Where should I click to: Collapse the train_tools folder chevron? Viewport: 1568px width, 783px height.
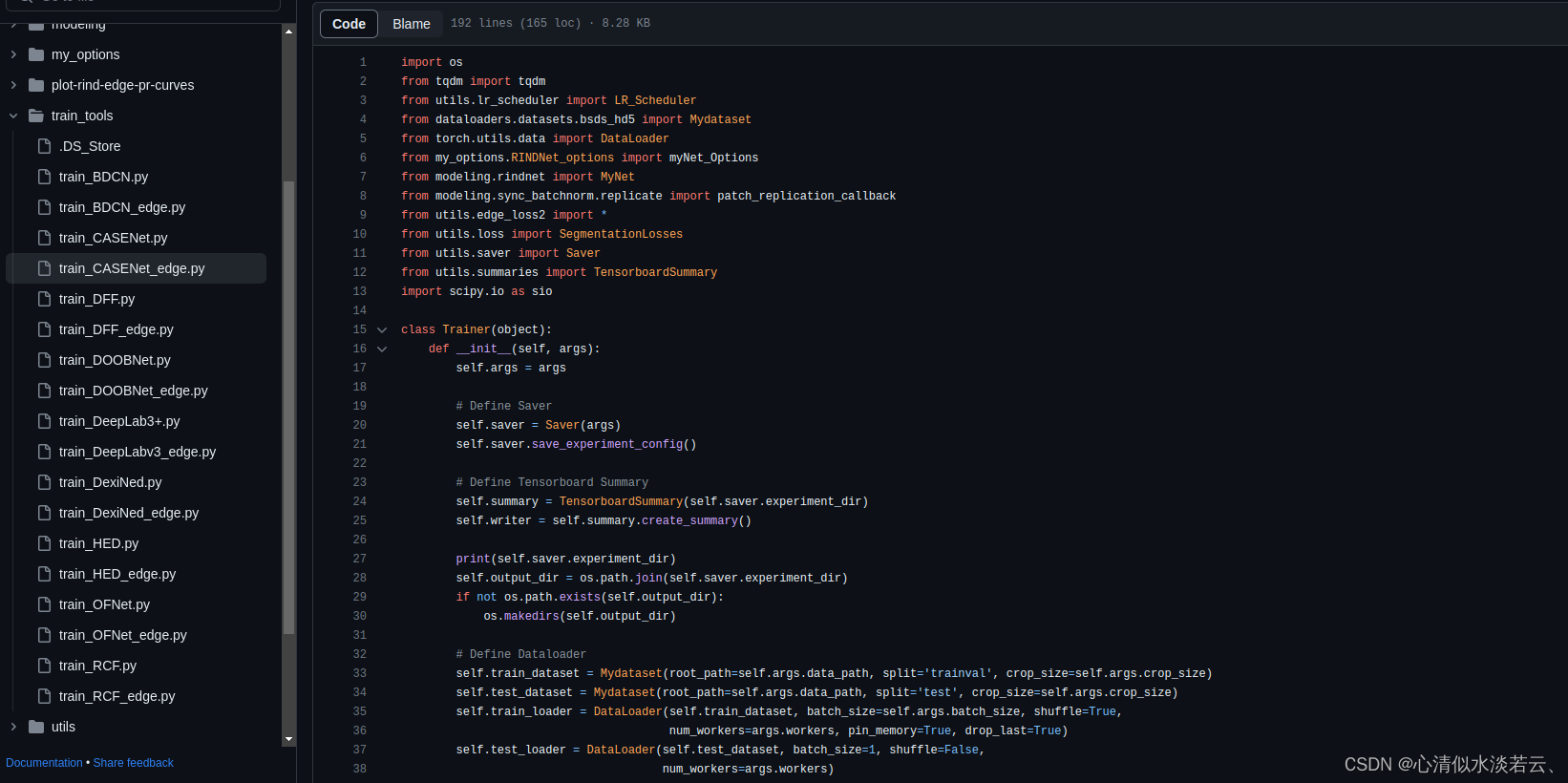[13, 116]
